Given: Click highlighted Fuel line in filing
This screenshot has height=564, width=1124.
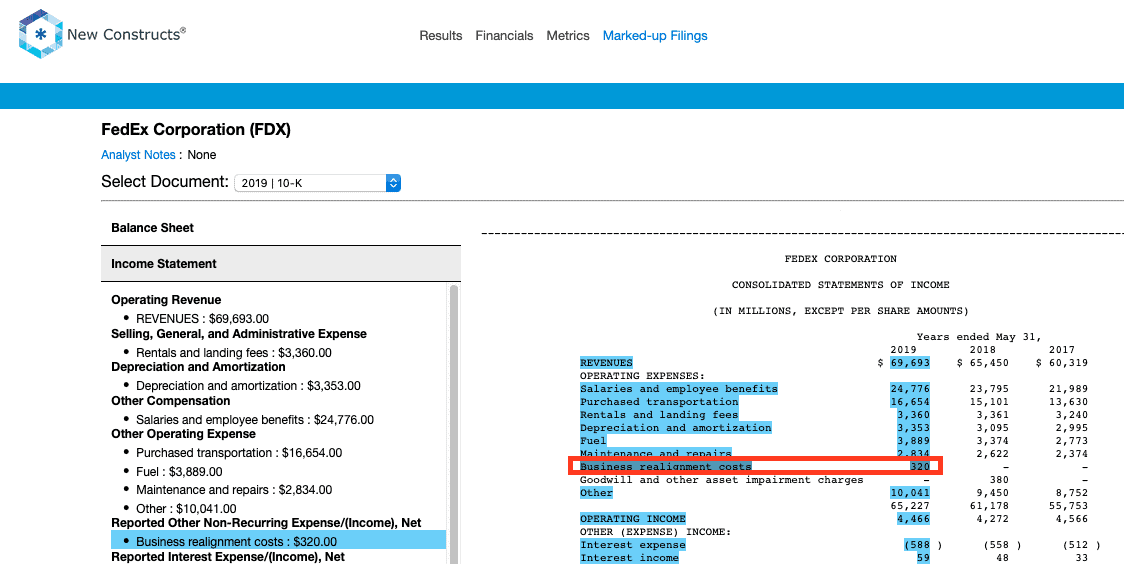Looking at the screenshot, I should coord(593,441).
